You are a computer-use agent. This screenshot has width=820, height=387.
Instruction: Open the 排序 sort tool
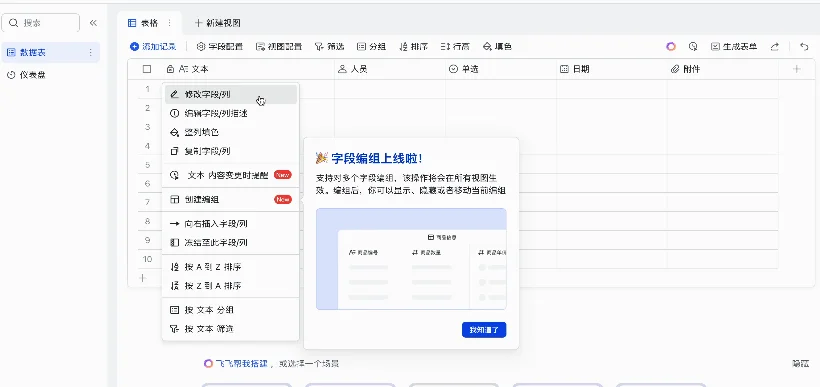(413, 47)
